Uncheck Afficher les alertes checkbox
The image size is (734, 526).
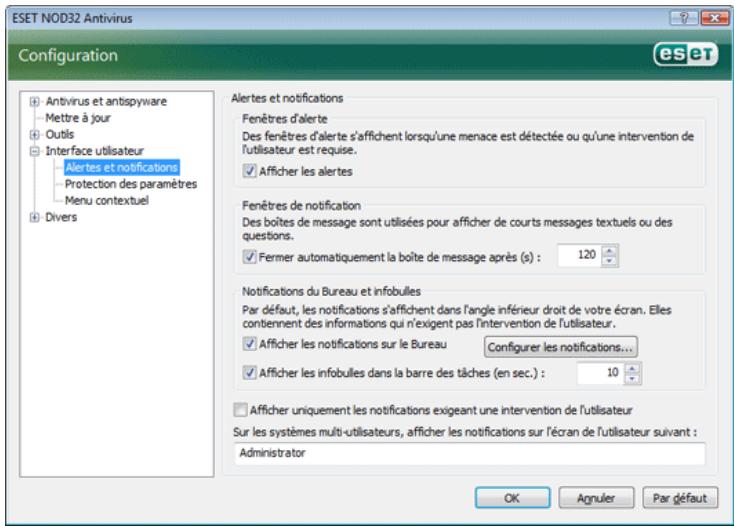pyautogui.click(x=250, y=171)
